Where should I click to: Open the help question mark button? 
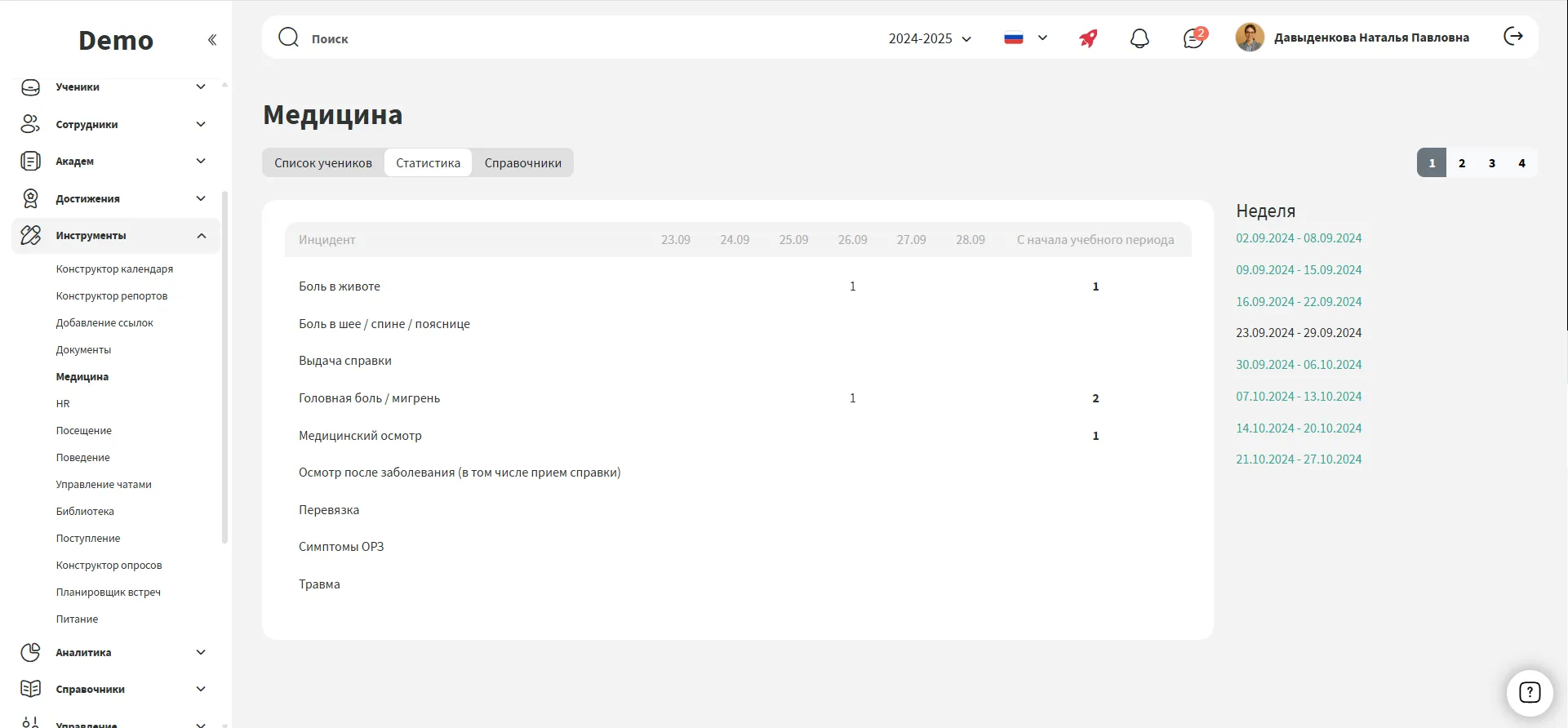coord(1529,693)
